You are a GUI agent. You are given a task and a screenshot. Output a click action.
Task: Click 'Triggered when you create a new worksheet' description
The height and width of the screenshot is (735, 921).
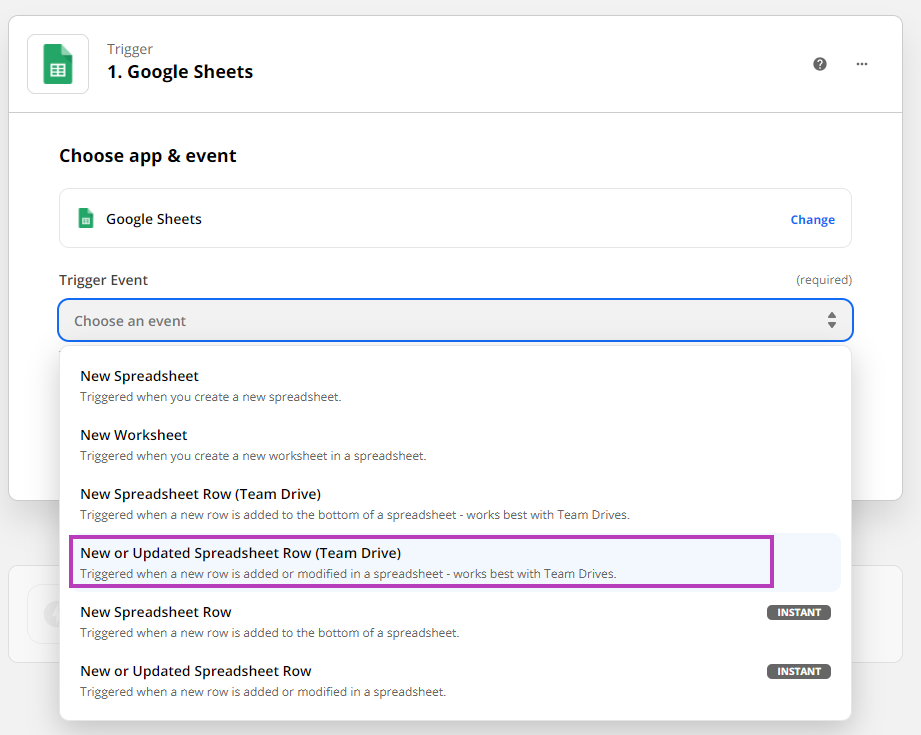pyautogui.click(x=253, y=456)
